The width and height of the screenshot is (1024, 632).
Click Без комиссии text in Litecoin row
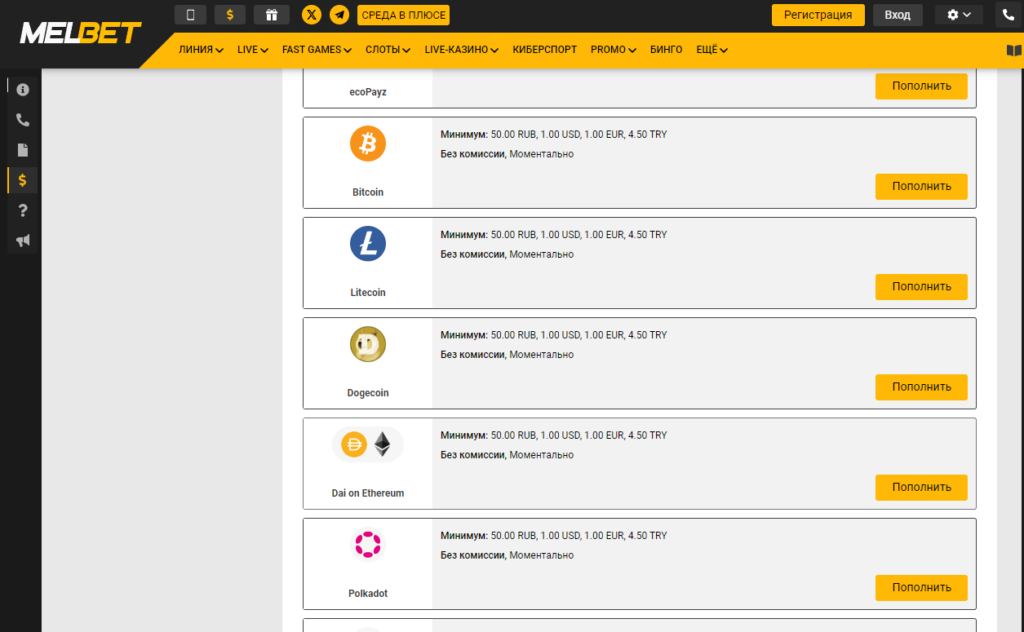tap(472, 255)
